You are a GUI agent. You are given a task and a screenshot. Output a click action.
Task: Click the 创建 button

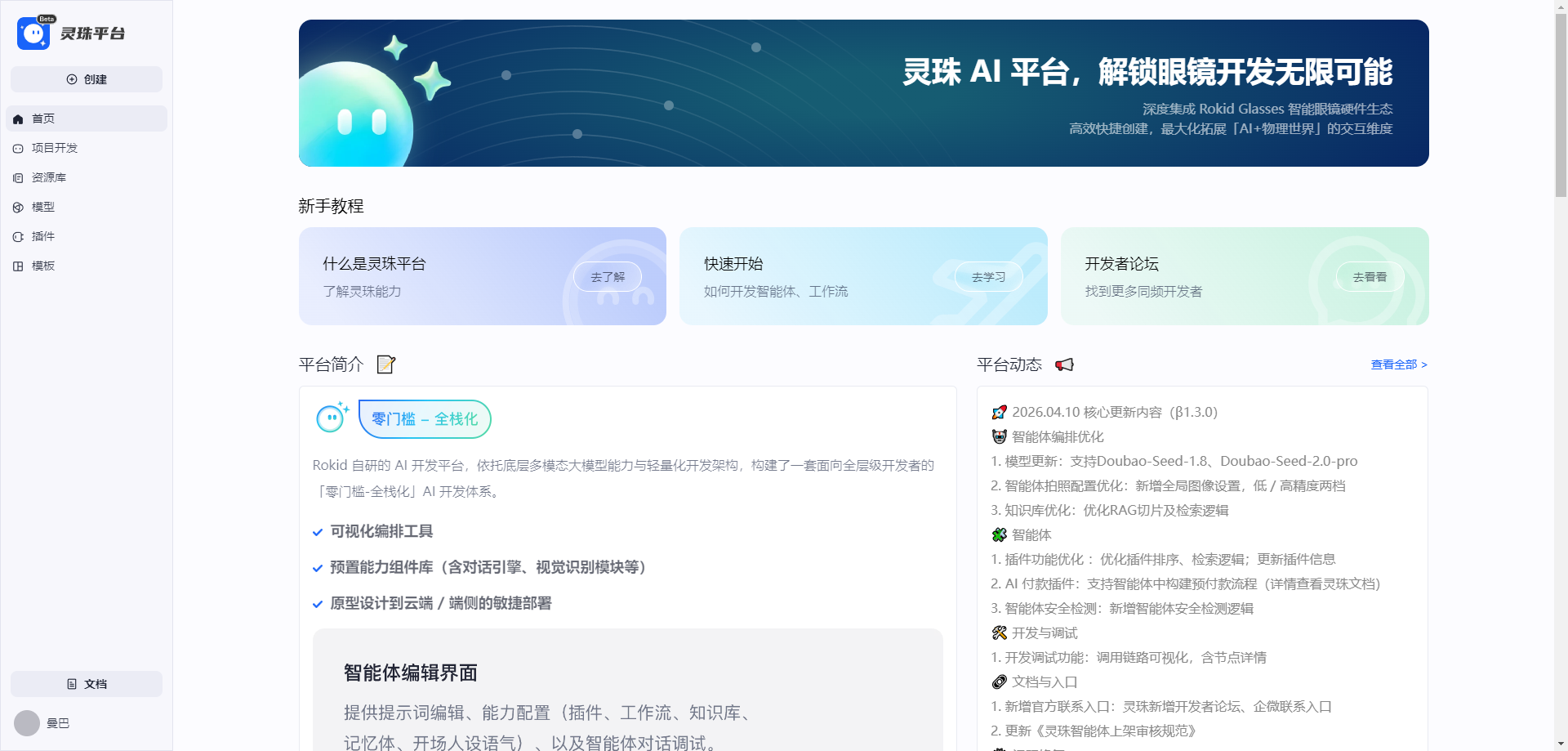click(x=87, y=79)
